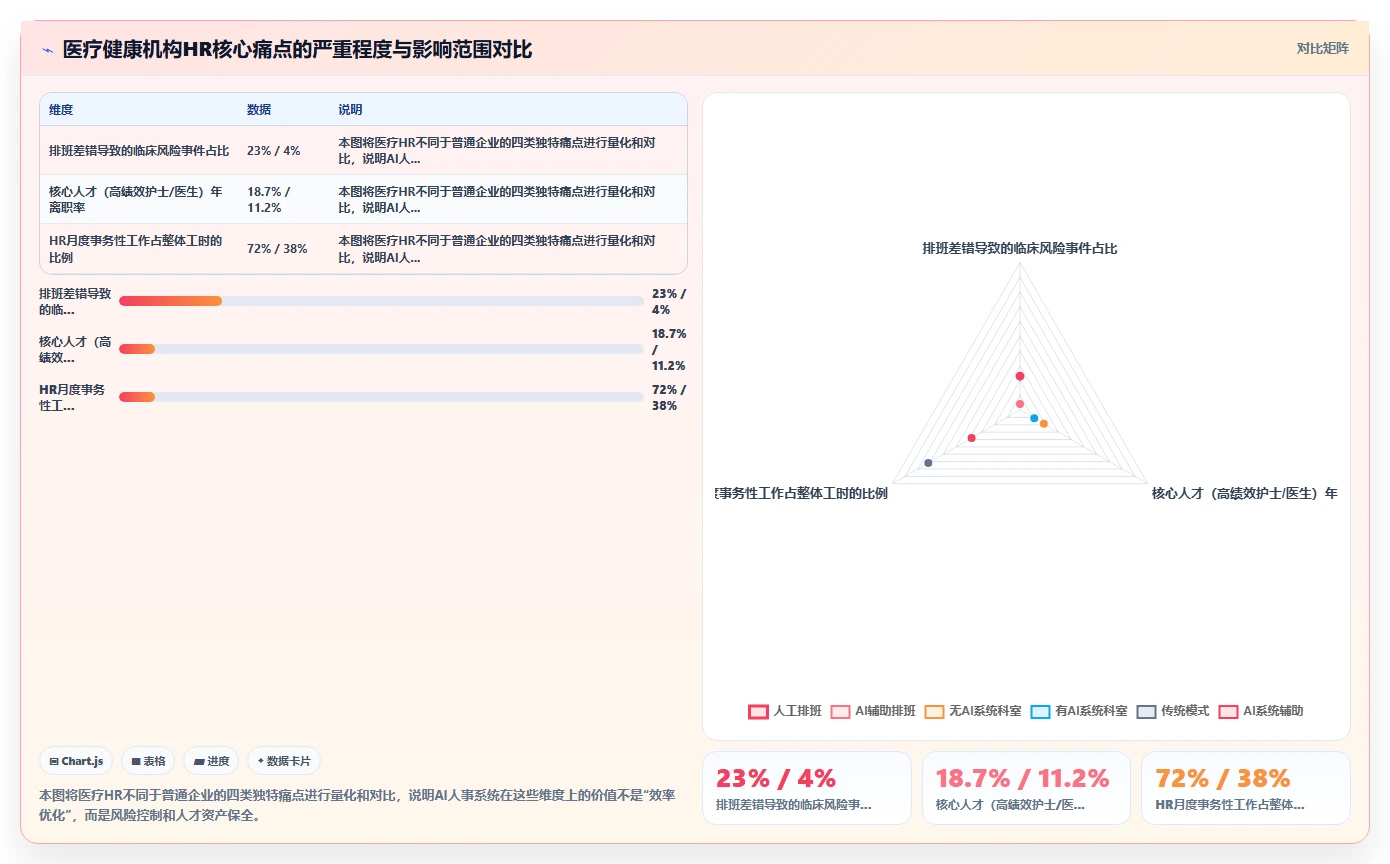Open the 23% / 4% data card
Viewport: 1390px width, 864px height.
tap(807, 788)
